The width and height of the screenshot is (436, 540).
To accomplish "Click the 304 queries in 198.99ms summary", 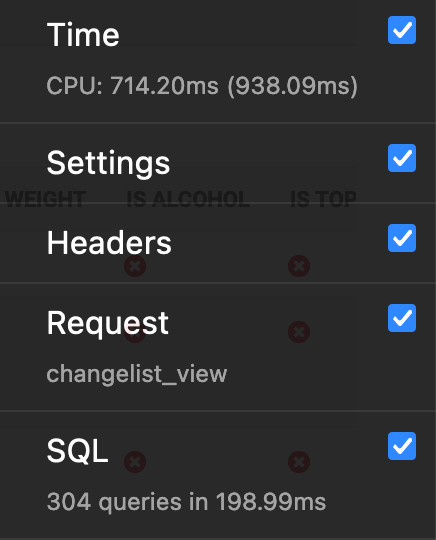I will [x=186, y=502].
